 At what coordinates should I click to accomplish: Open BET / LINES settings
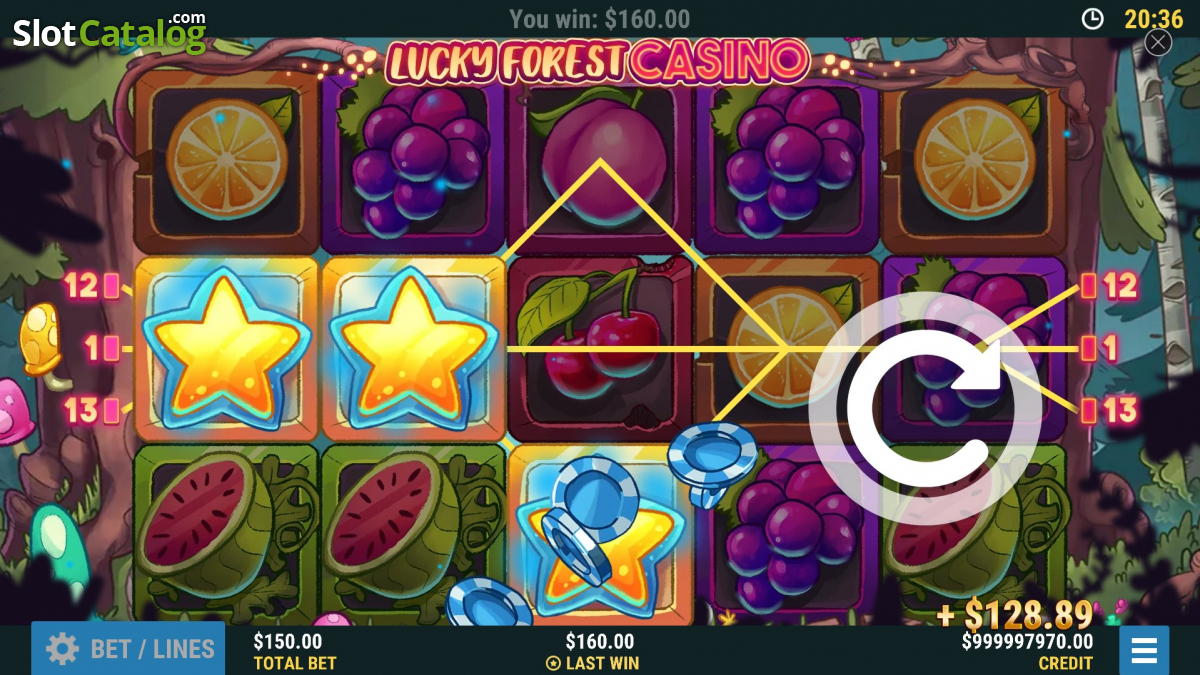[x=128, y=649]
